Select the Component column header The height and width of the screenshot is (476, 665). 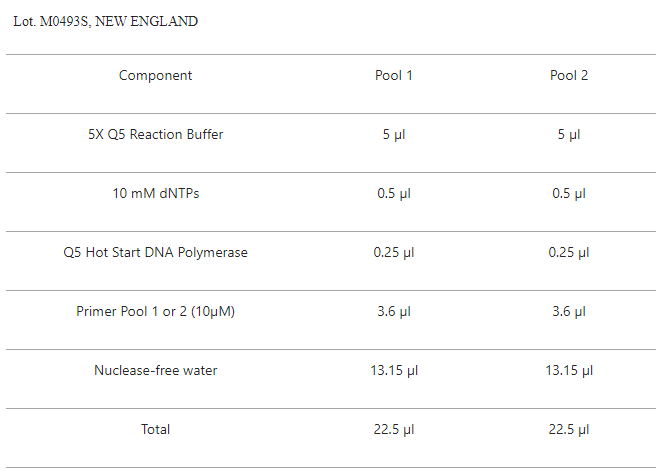coord(155,76)
